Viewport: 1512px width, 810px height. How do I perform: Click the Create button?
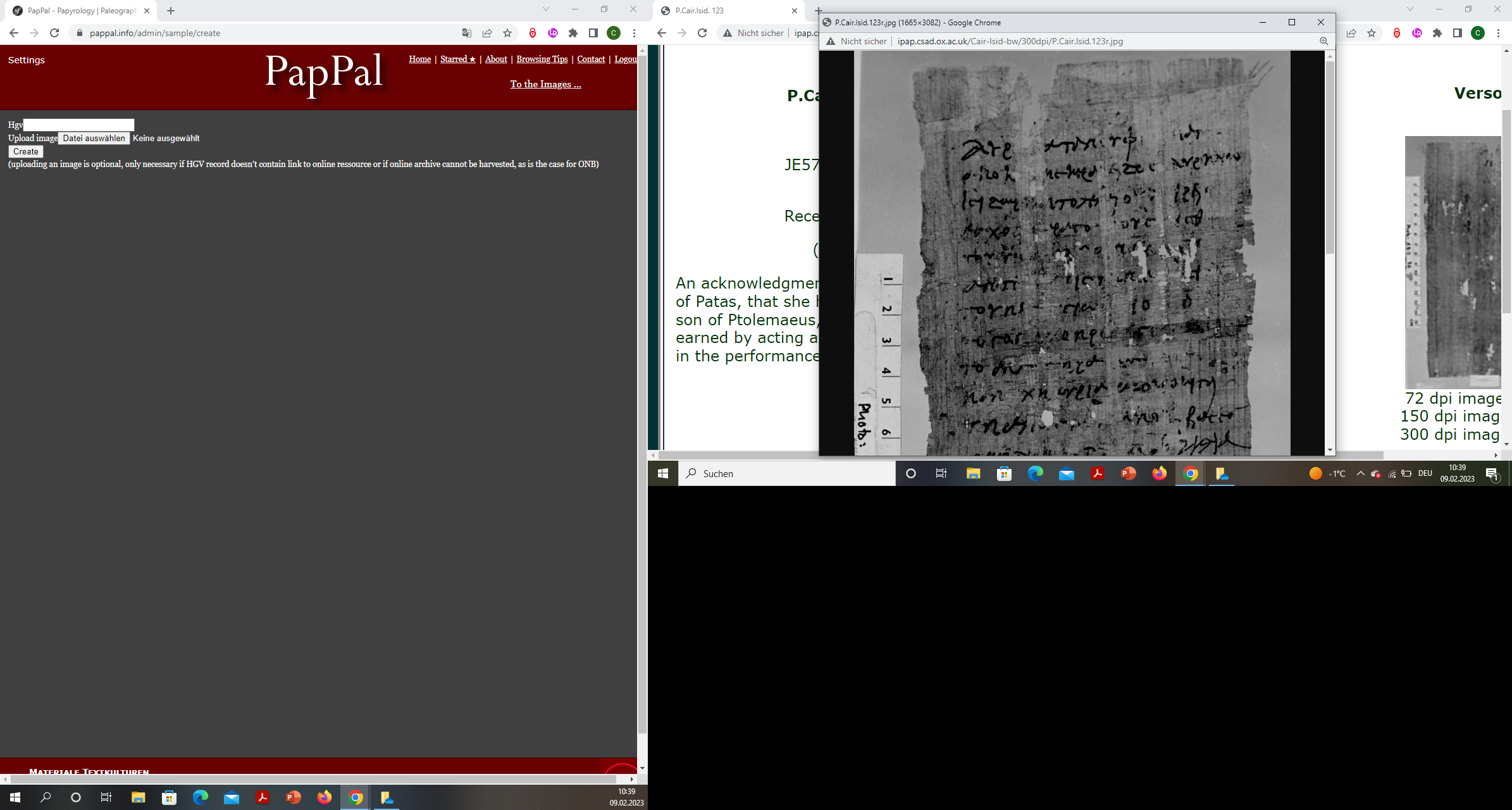[x=26, y=151]
